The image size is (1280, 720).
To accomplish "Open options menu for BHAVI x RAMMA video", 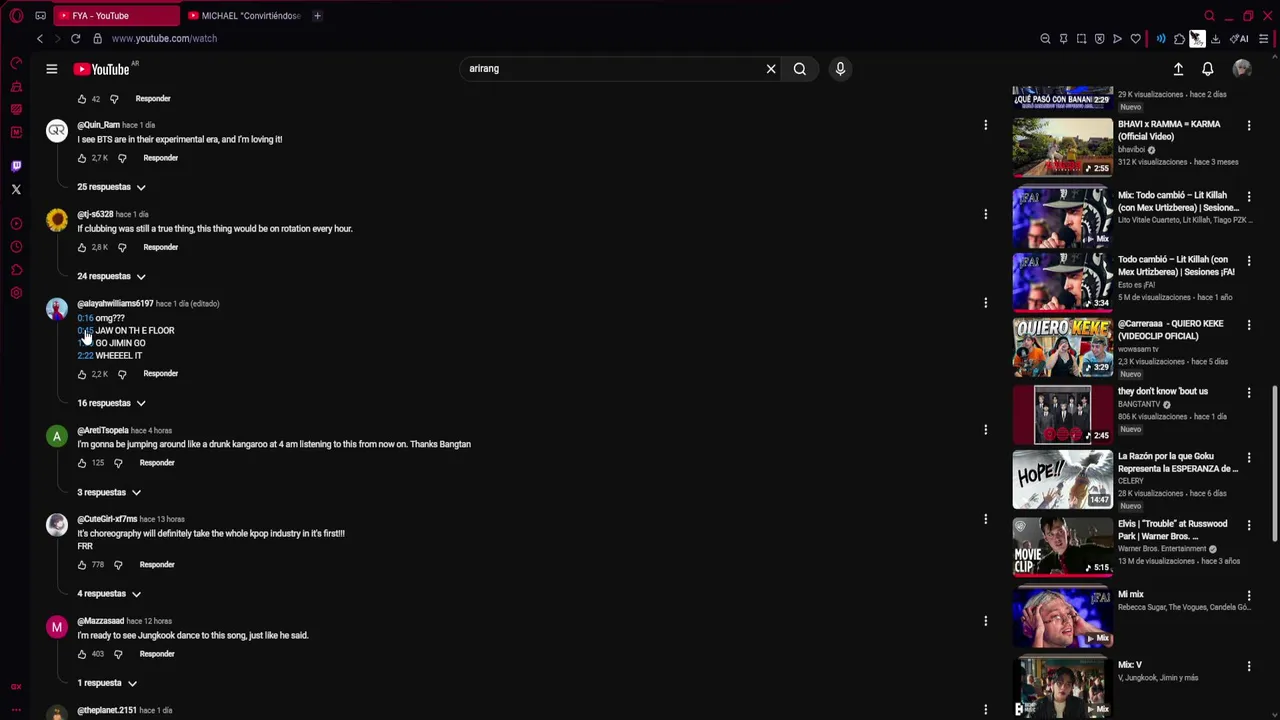I will [1248, 126].
